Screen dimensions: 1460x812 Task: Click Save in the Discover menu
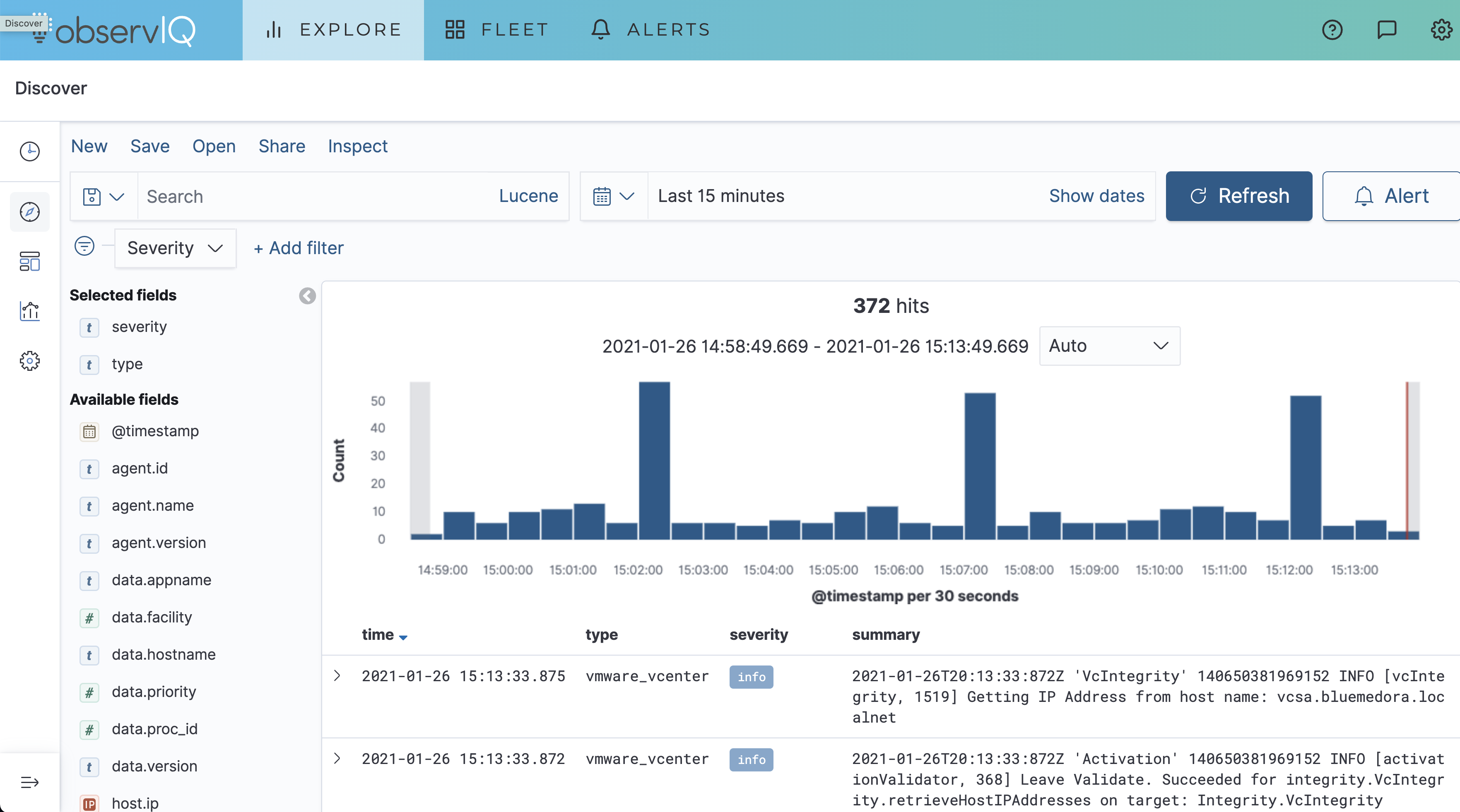tap(149, 146)
